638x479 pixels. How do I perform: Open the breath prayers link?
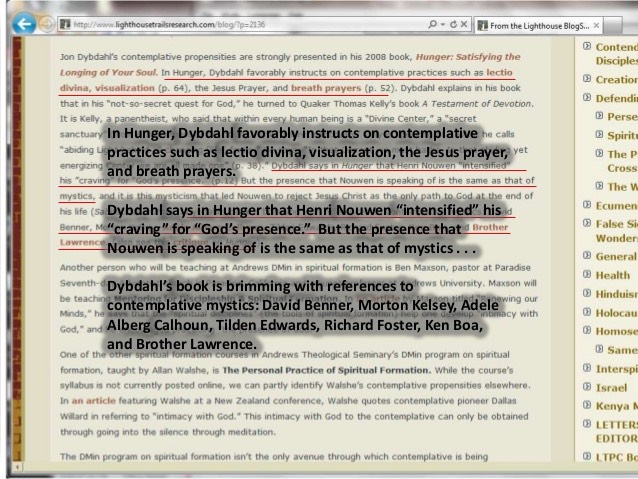(326, 88)
